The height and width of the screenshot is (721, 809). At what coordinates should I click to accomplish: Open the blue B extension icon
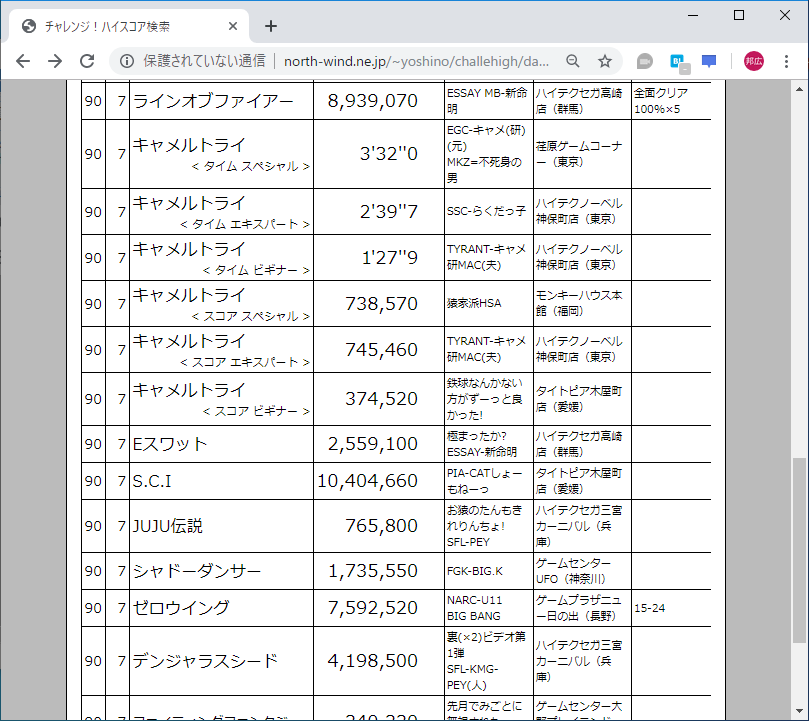coord(676,60)
